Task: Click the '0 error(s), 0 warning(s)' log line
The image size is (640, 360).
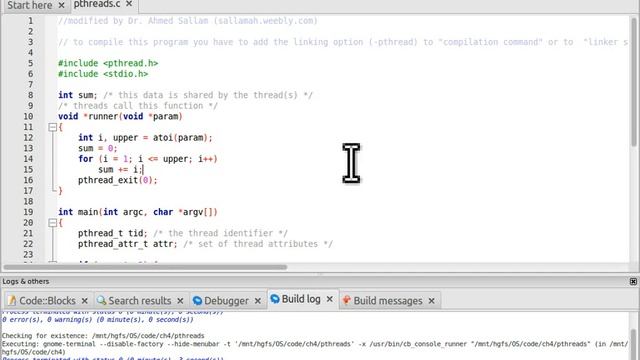Action: pyautogui.click(x=98, y=320)
